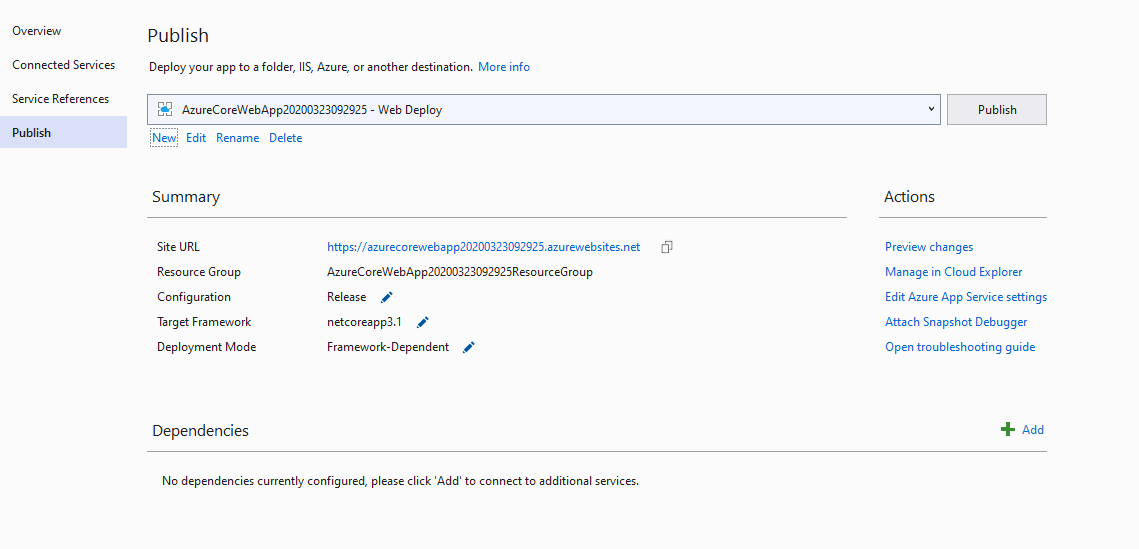Click the Azure profile icon in dropdown
The height and width of the screenshot is (549, 1139).
[165, 110]
